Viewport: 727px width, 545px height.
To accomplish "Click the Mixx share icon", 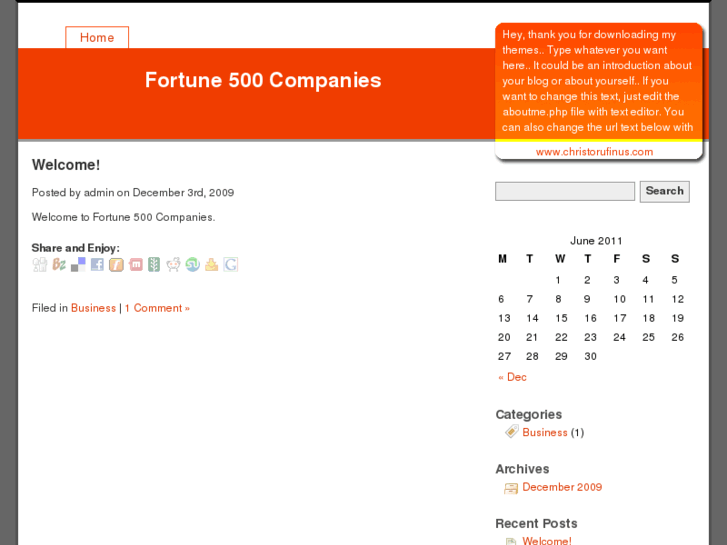I will tap(135, 265).
